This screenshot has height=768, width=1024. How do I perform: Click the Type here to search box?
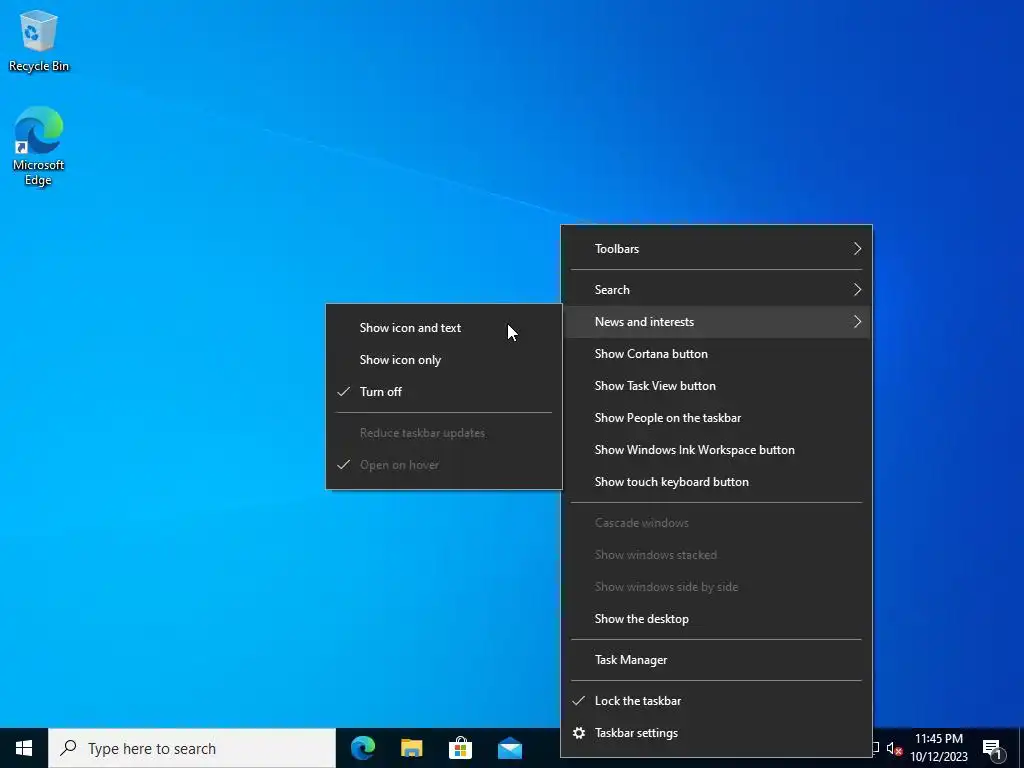(x=192, y=748)
